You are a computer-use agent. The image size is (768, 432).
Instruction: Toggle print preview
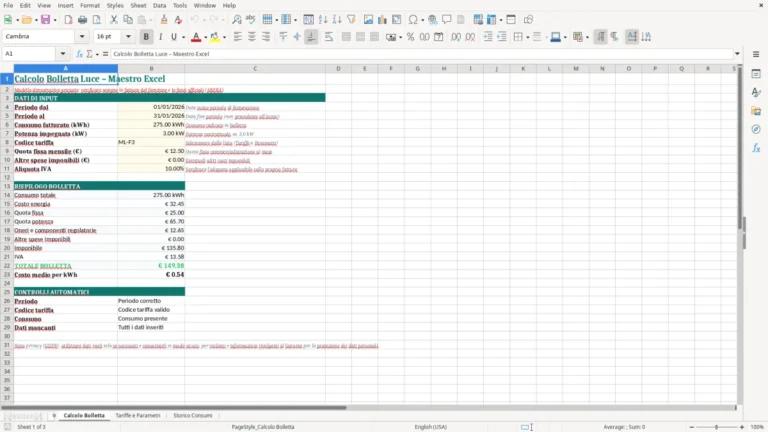point(96,20)
